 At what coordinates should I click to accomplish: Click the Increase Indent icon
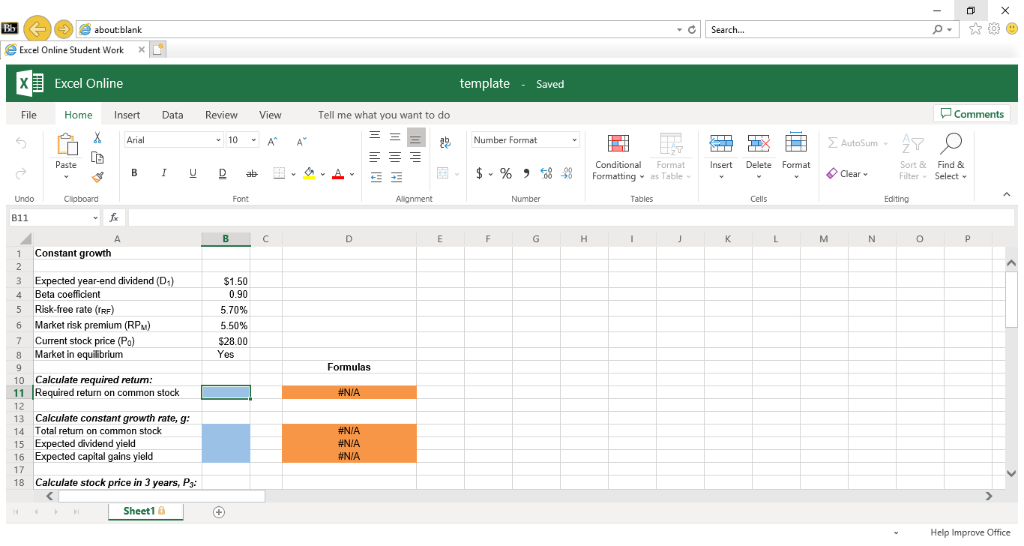click(395, 175)
